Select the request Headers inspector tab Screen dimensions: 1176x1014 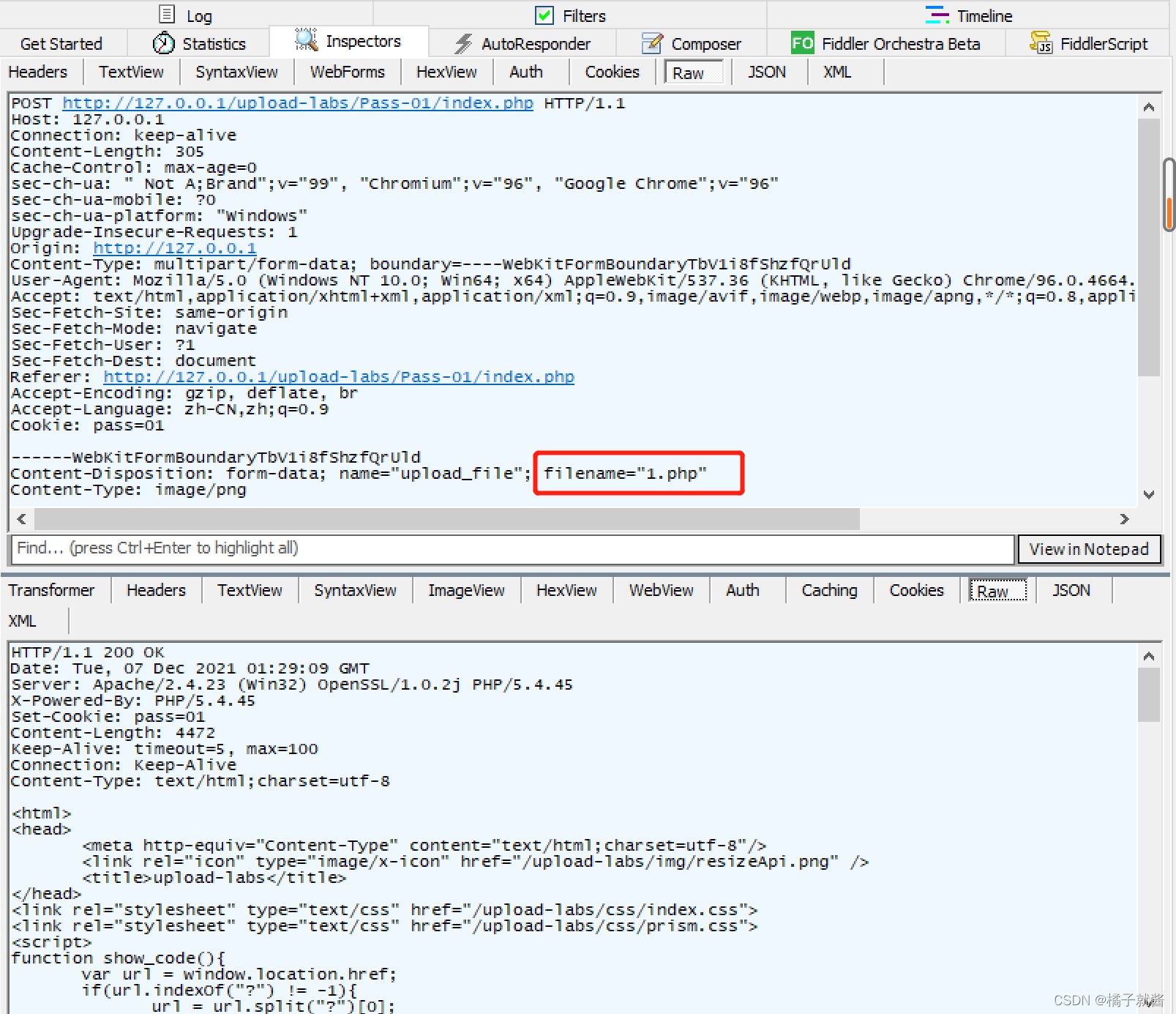[38, 72]
